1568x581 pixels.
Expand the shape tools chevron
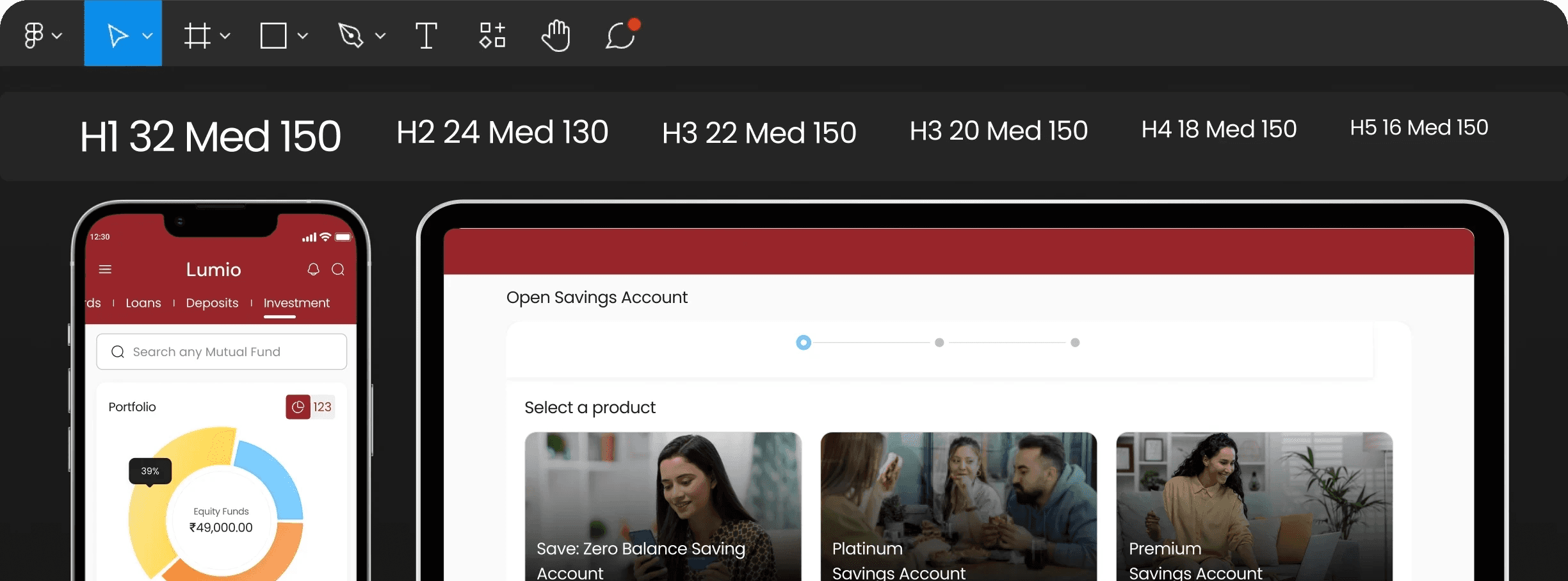(x=303, y=36)
